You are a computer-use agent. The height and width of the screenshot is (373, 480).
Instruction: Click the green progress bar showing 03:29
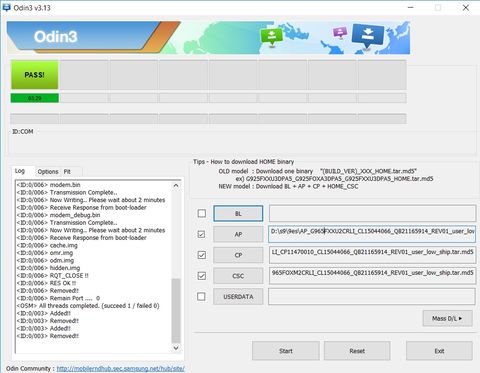coord(35,98)
